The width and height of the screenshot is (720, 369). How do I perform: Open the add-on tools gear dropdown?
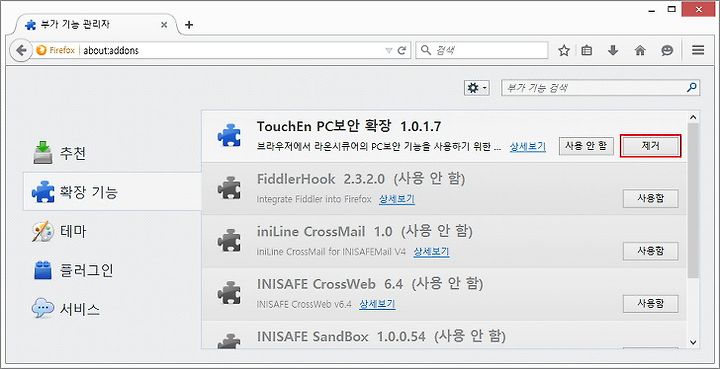pos(477,88)
